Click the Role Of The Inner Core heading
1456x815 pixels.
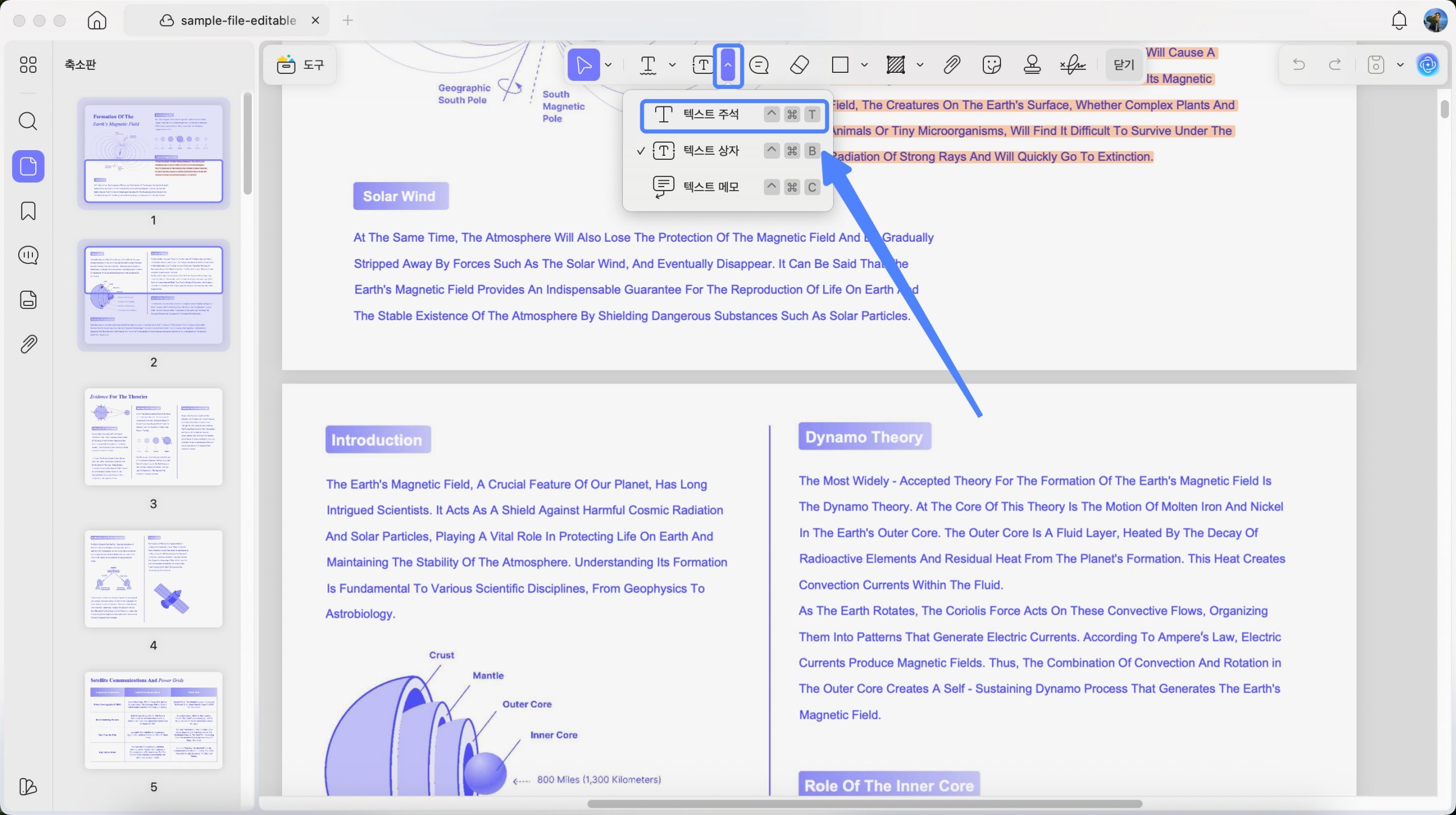pos(888,785)
